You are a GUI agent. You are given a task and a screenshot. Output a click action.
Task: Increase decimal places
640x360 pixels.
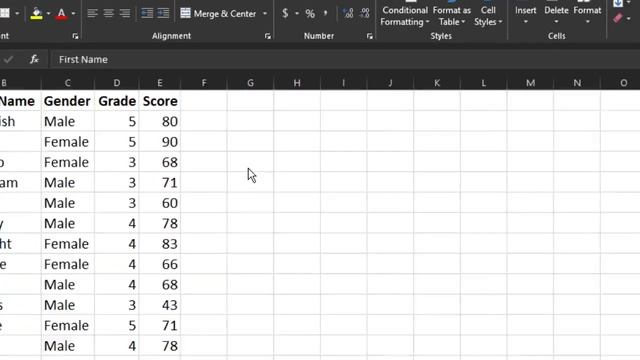click(x=348, y=13)
